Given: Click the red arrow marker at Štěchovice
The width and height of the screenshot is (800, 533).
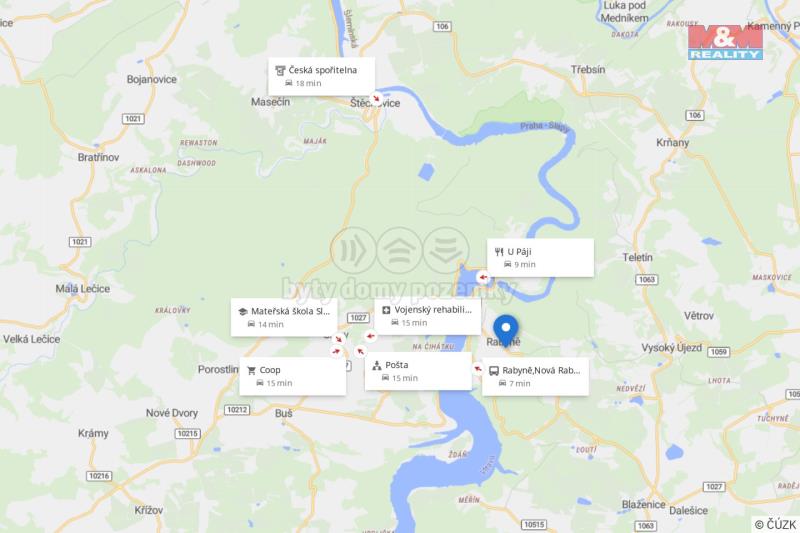Looking at the screenshot, I should [377, 98].
